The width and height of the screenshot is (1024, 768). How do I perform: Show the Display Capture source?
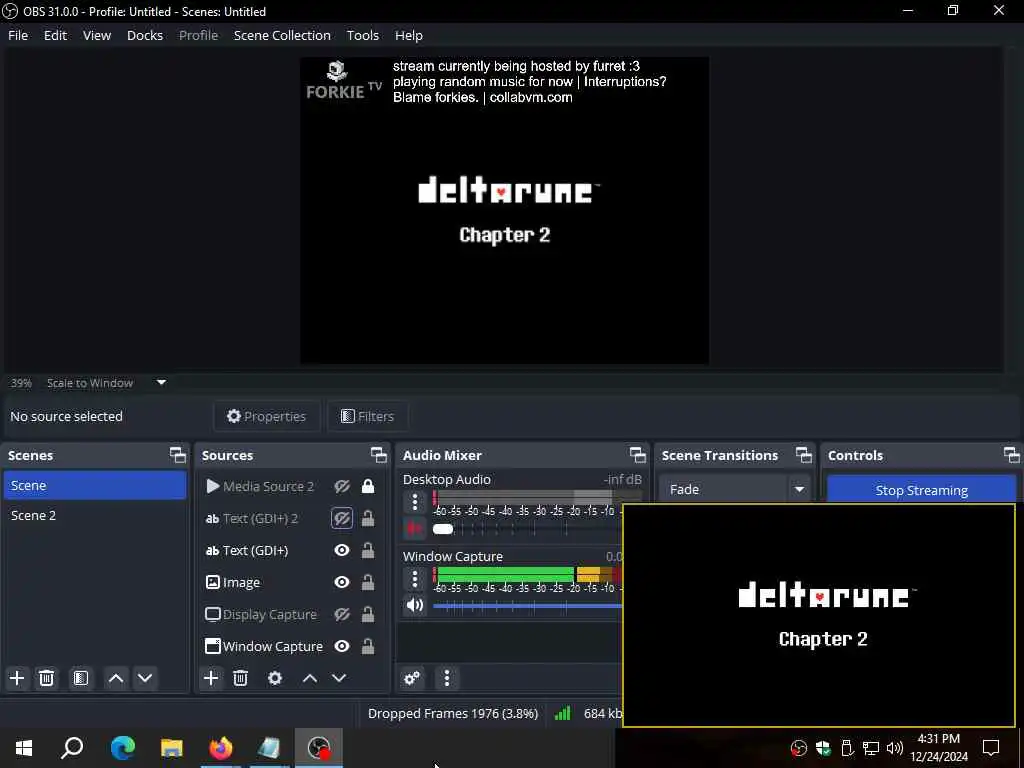pyautogui.click(x=342, y=615)
